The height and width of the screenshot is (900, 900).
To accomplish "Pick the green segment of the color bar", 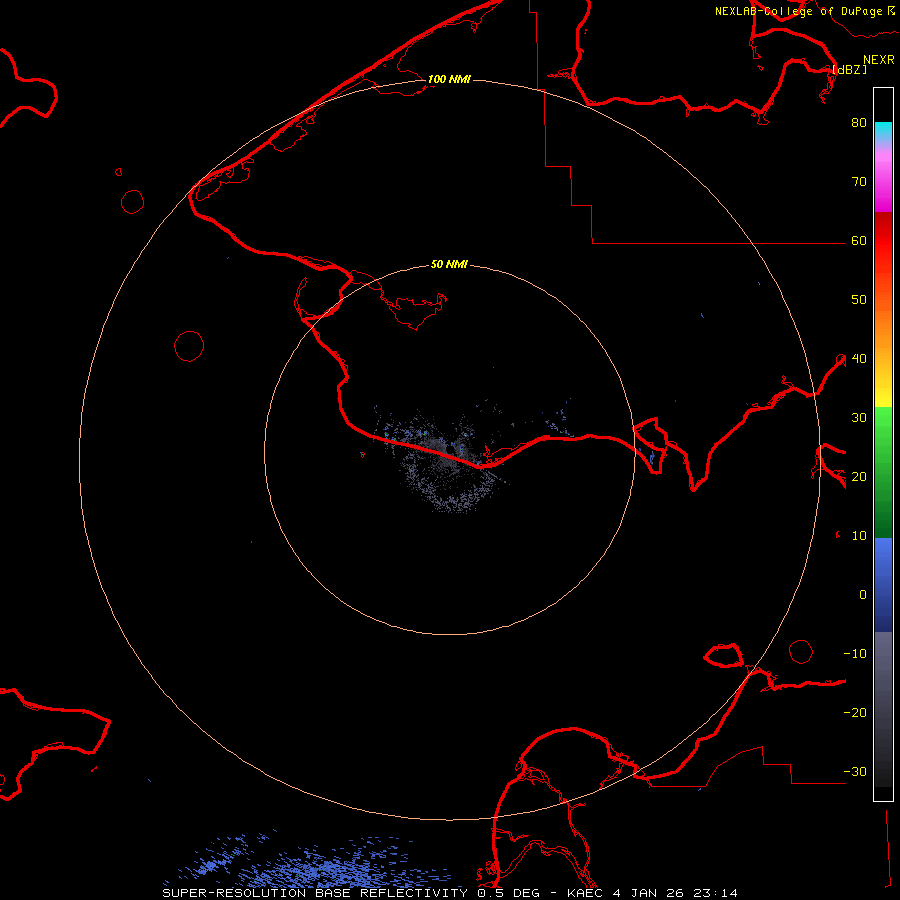I will point(883,472).
